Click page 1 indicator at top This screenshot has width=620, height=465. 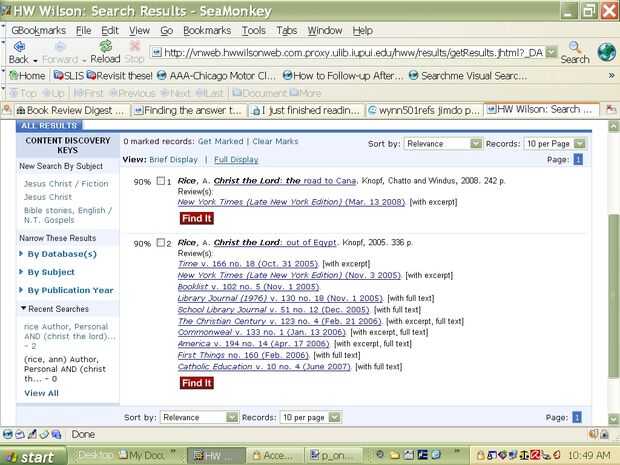coord(578,160)
